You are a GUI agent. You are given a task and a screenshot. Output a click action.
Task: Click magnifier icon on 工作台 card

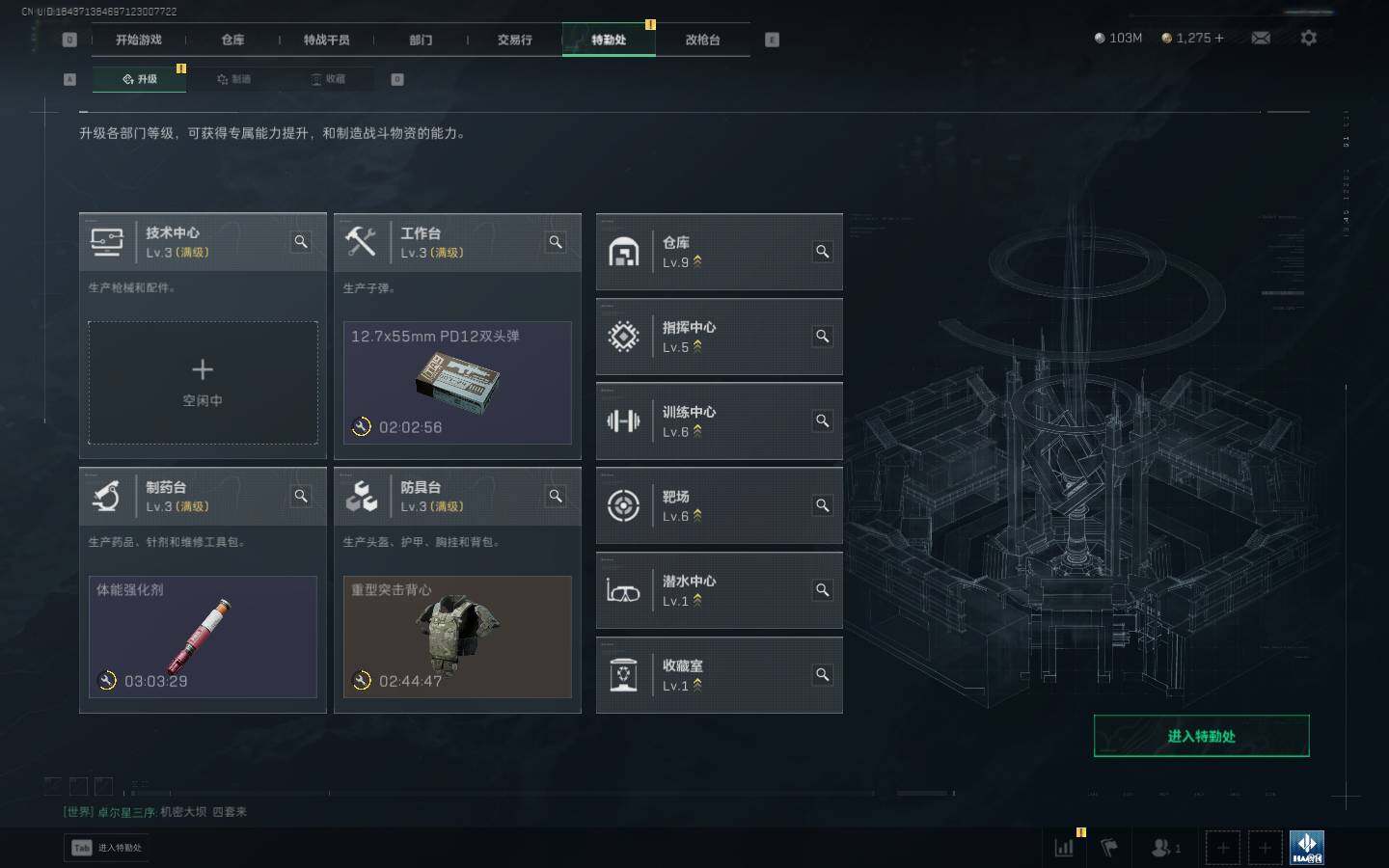556,242
